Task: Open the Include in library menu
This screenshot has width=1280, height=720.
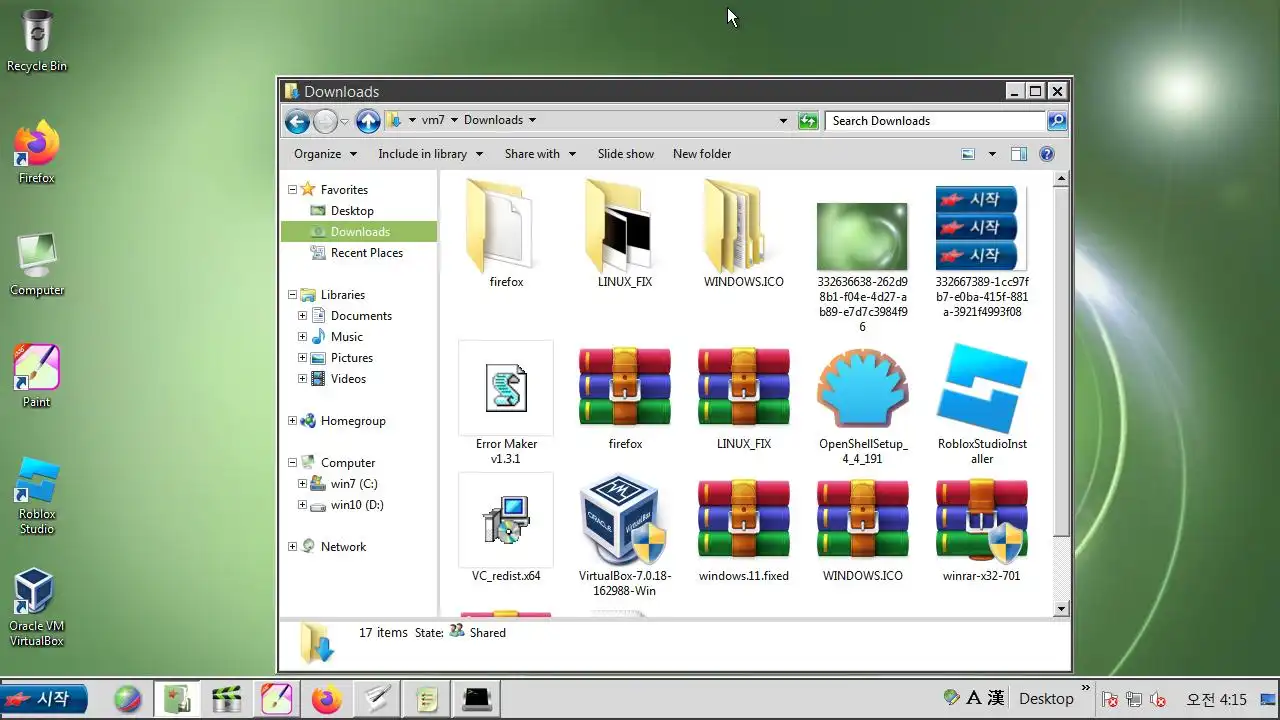Action: (x=430, y=154)
